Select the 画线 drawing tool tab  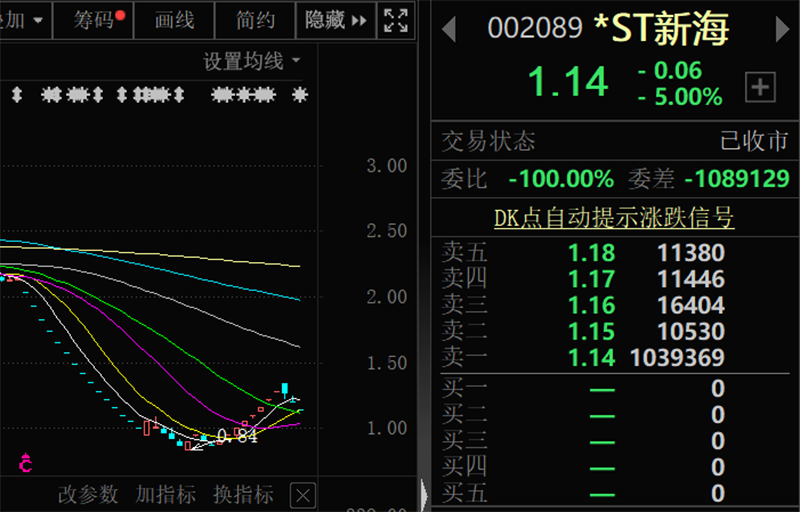[x=175, y=20]
